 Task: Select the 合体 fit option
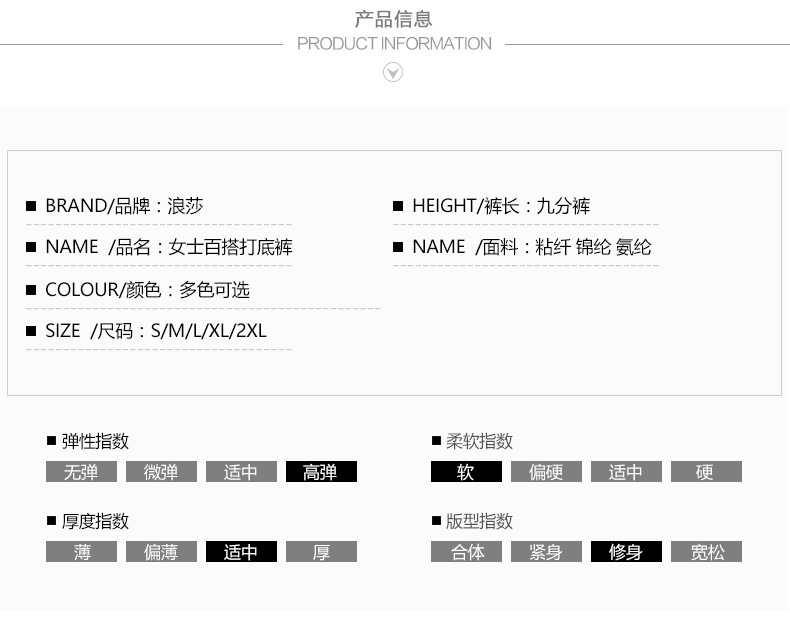click(x=466, y=552)
